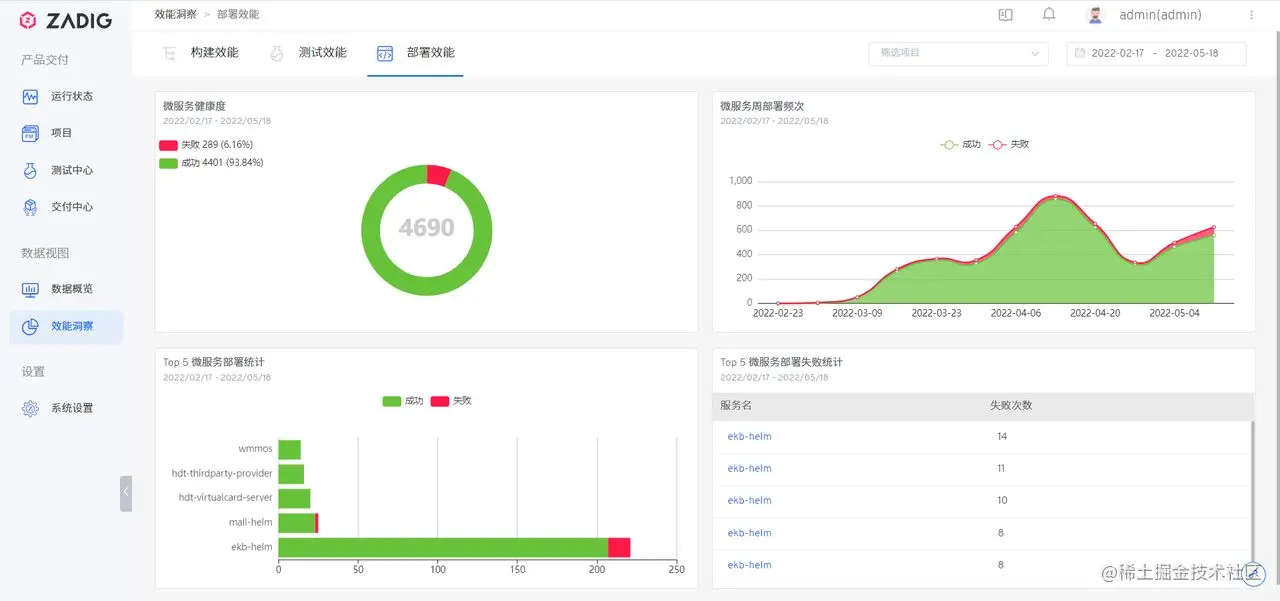Image resolution: width=1280 pixels, height=601 pixels.
Task: Toggle 失败 series in weekly frequency legend
Action: pos(1009,144)
